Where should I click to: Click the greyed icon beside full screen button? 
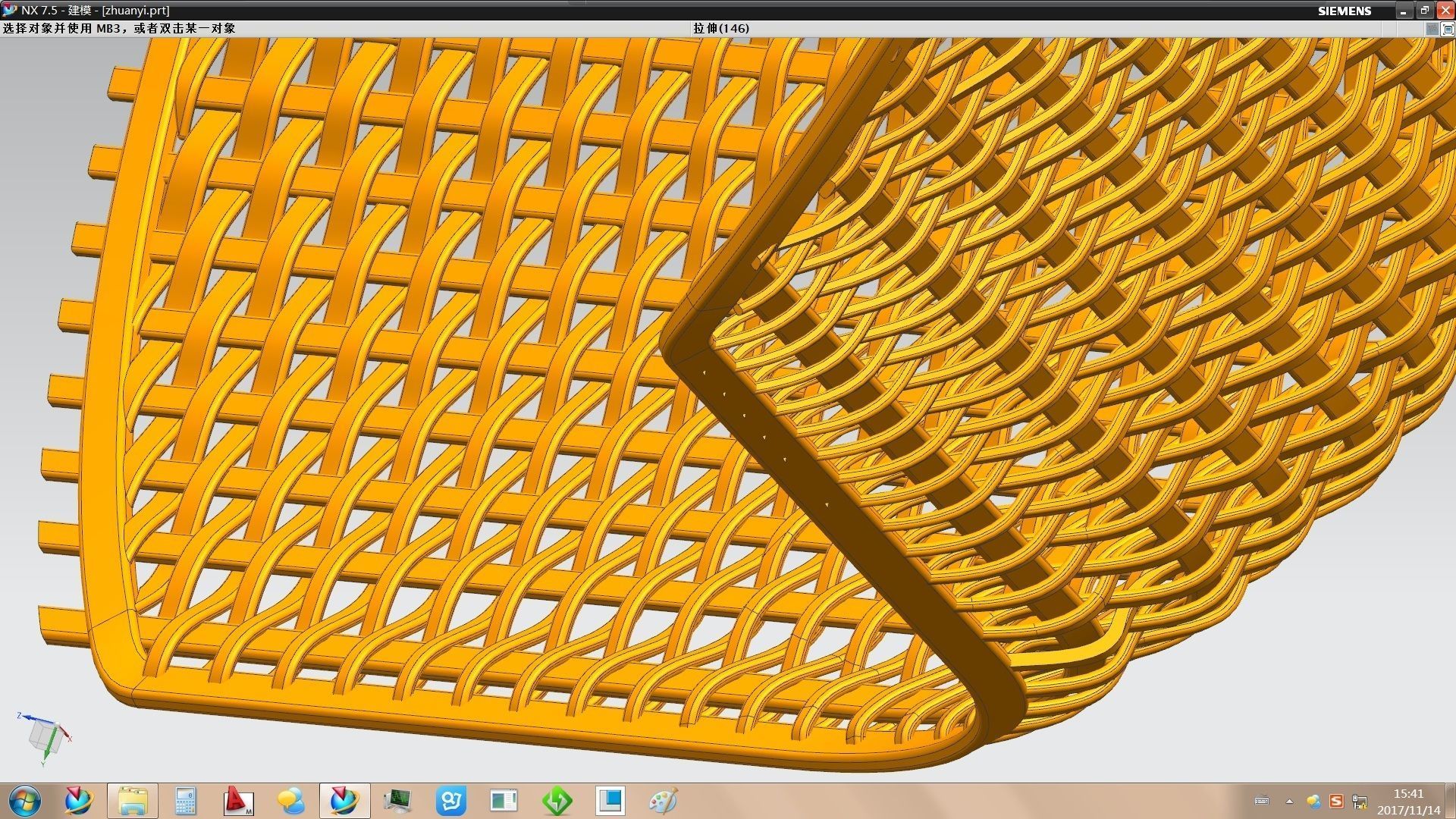[1432, 29]
